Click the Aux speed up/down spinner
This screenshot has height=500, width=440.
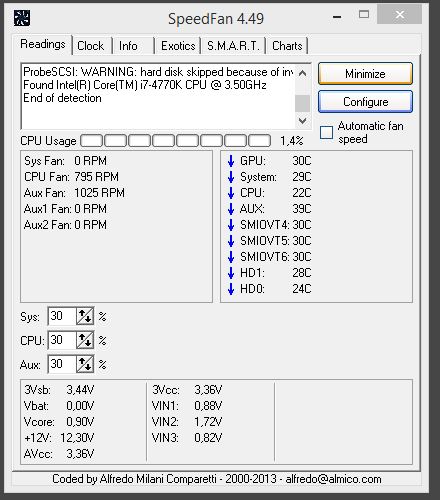[x=85, y=364]
